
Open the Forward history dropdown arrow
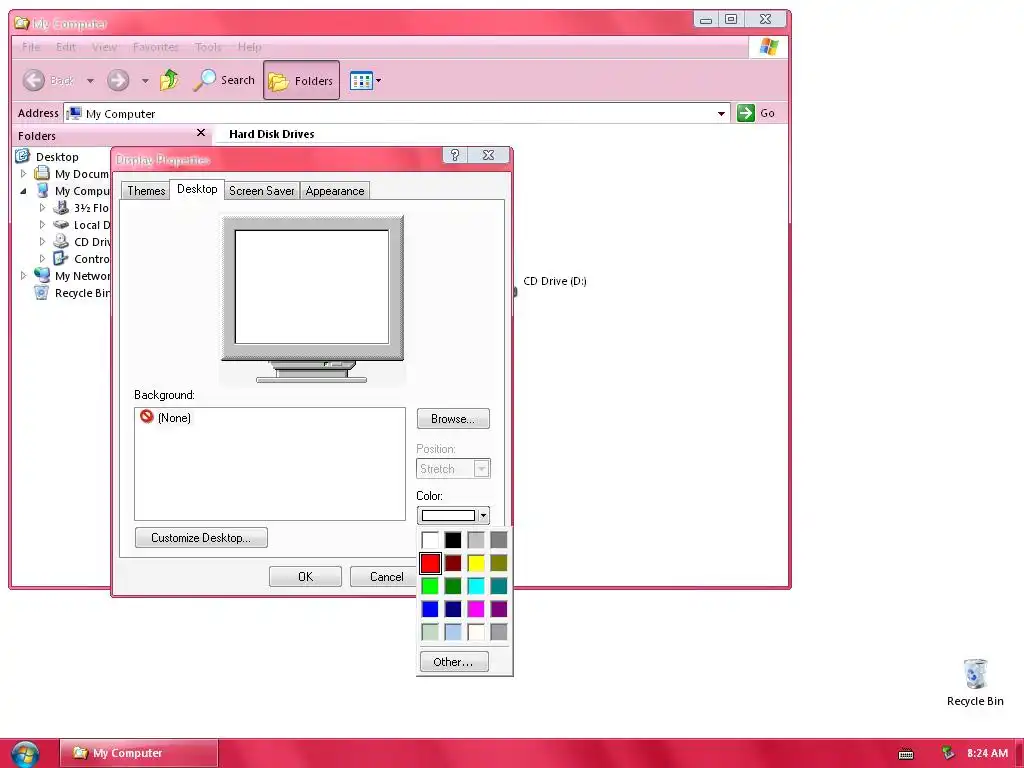(145, 81)
